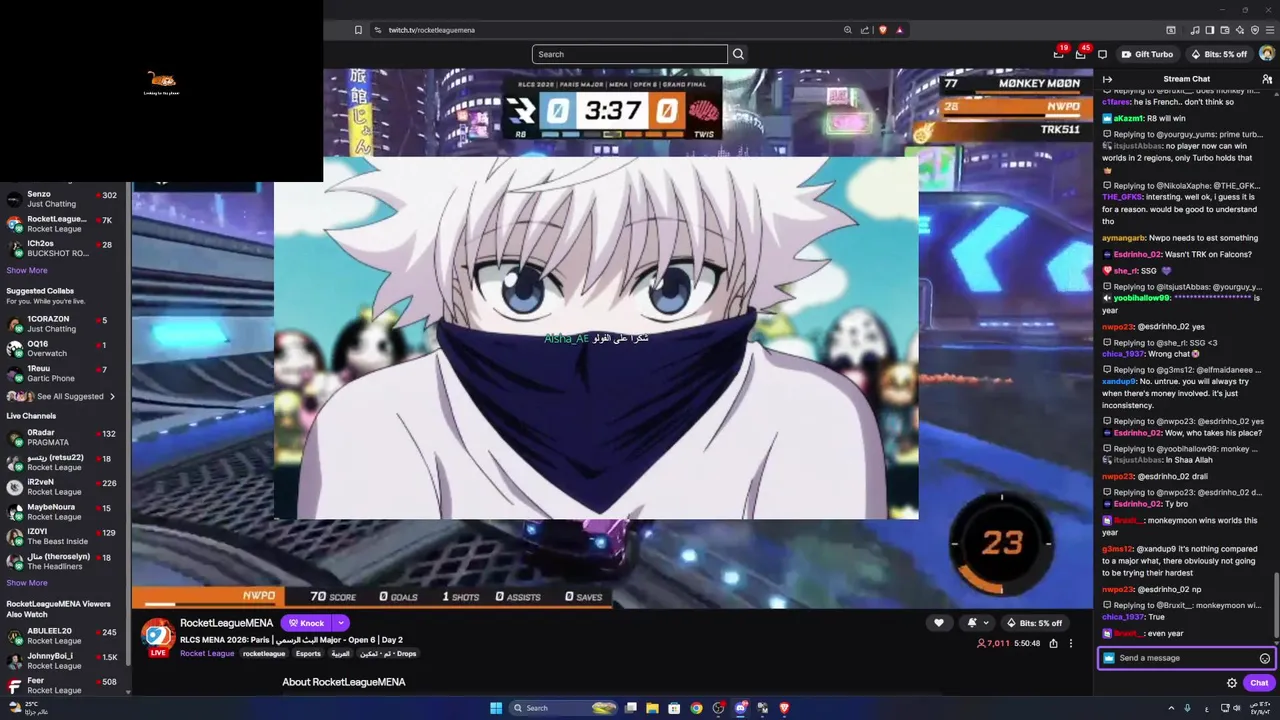Open the Rocket League category link
This screenshot has width=1280, height=720.
pos(207,653)
